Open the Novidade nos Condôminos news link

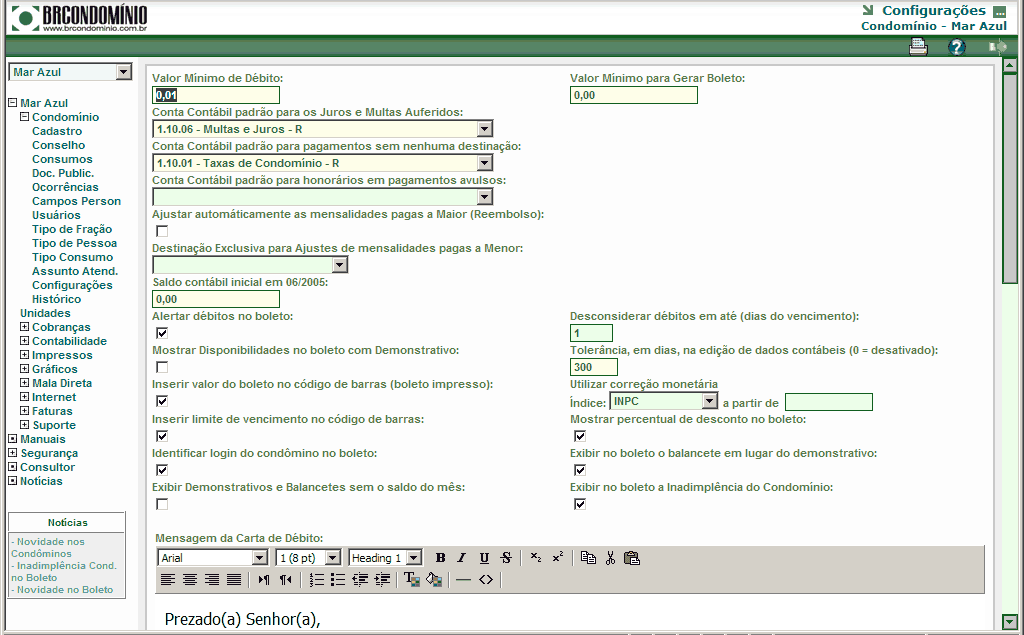(48, 547)
